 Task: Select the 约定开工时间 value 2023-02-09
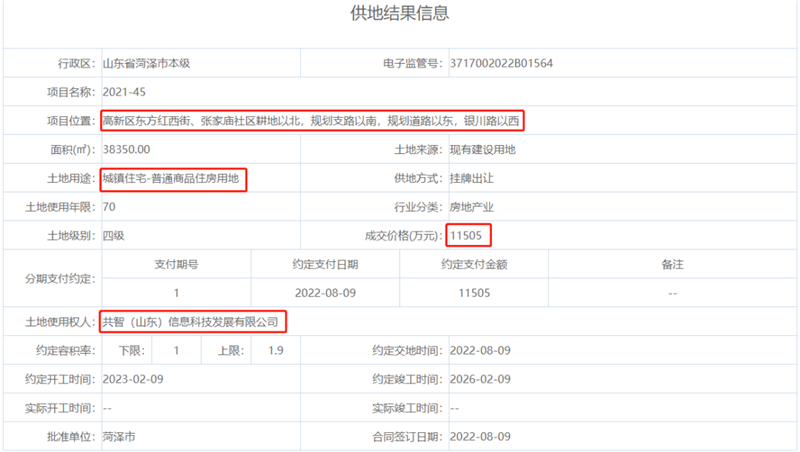[133, 379]
